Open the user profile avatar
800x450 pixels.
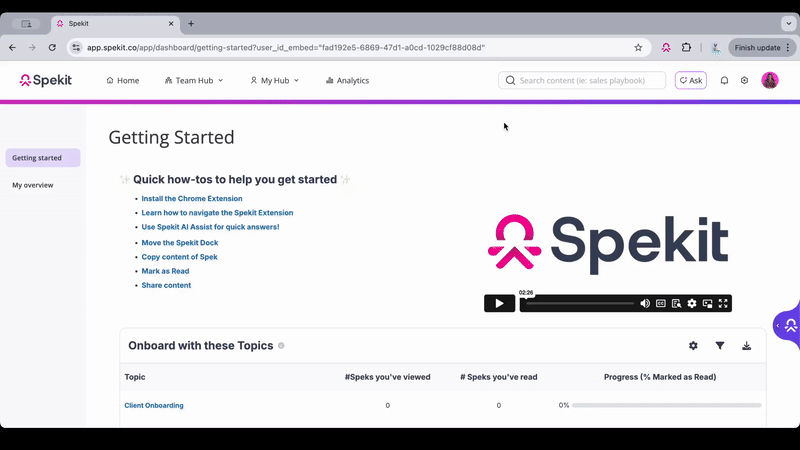tap(769, 80)
